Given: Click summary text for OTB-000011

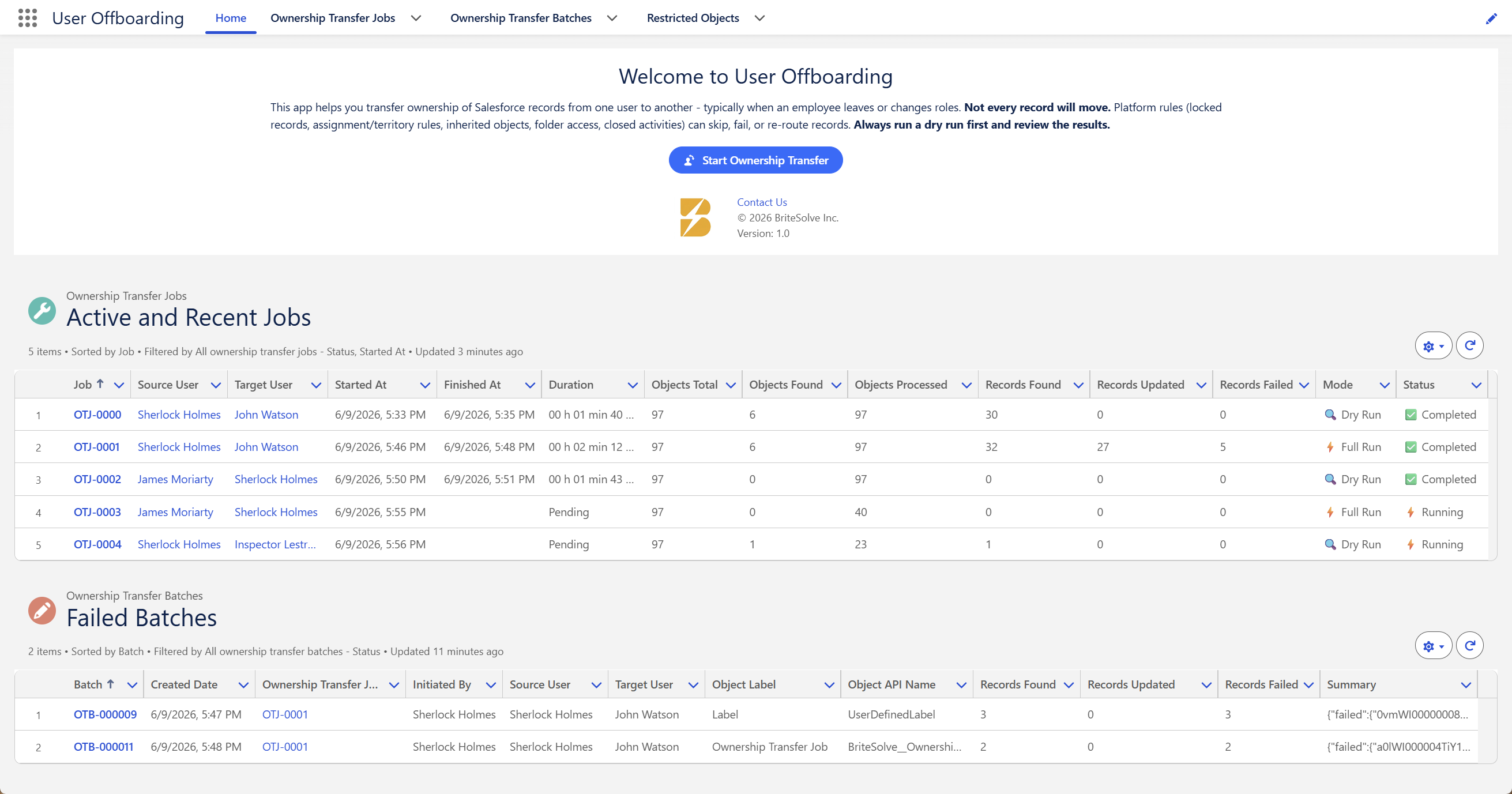Looking at the screenshot, I should (1399, 747).
